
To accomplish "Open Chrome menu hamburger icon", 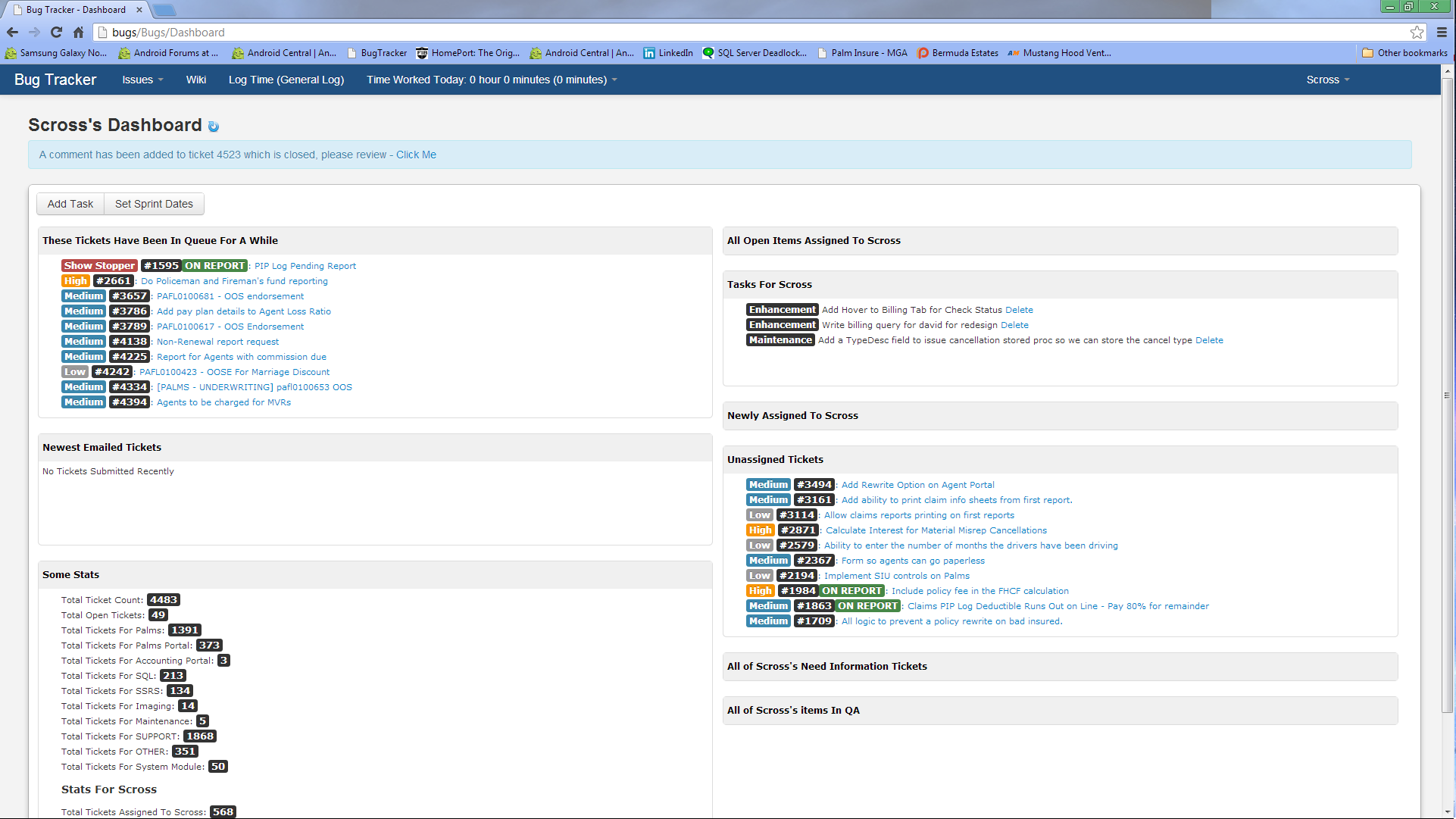I will pos(1442,33).
